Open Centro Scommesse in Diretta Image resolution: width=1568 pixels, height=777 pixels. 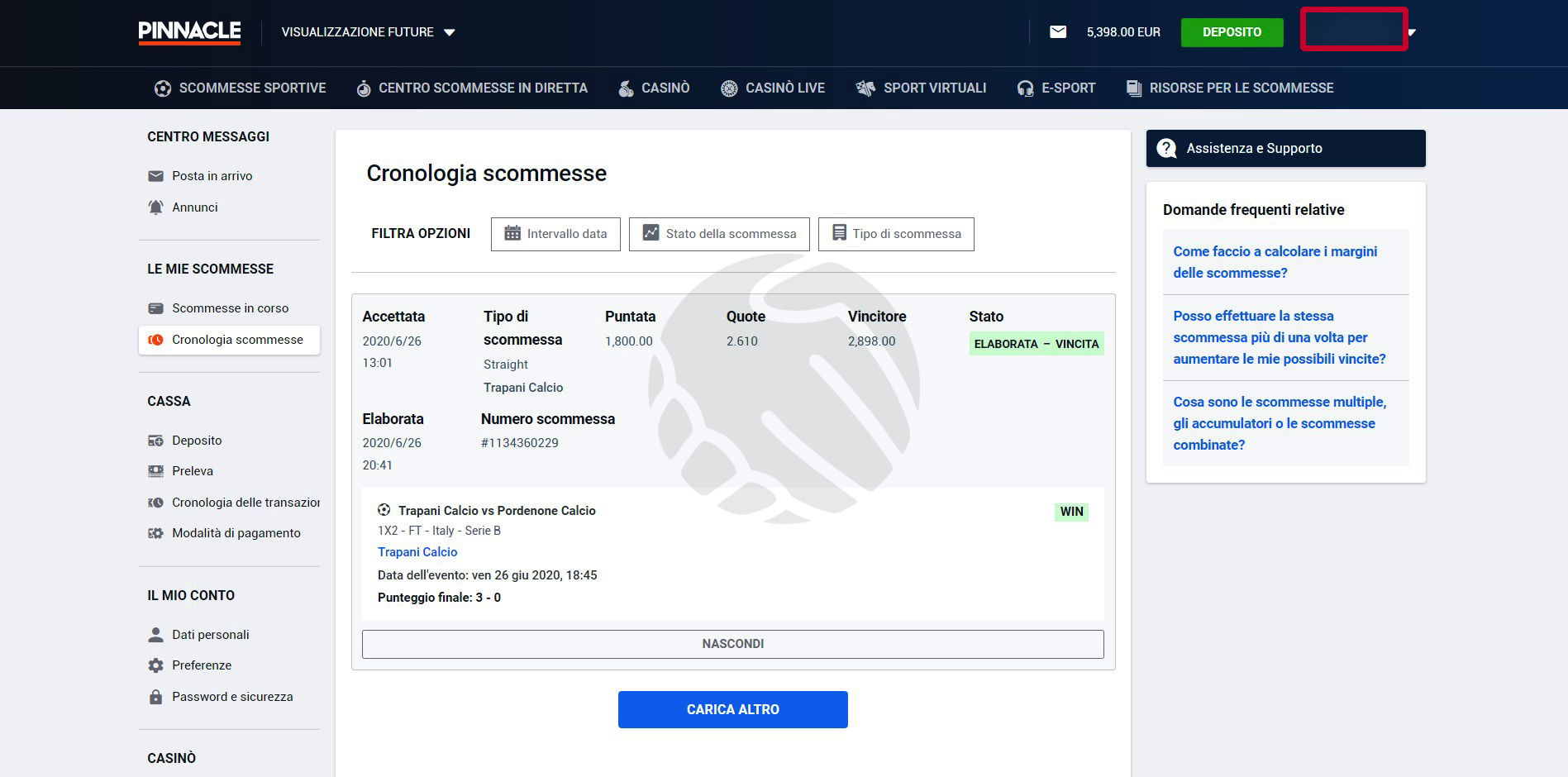(x=472, y=88)
